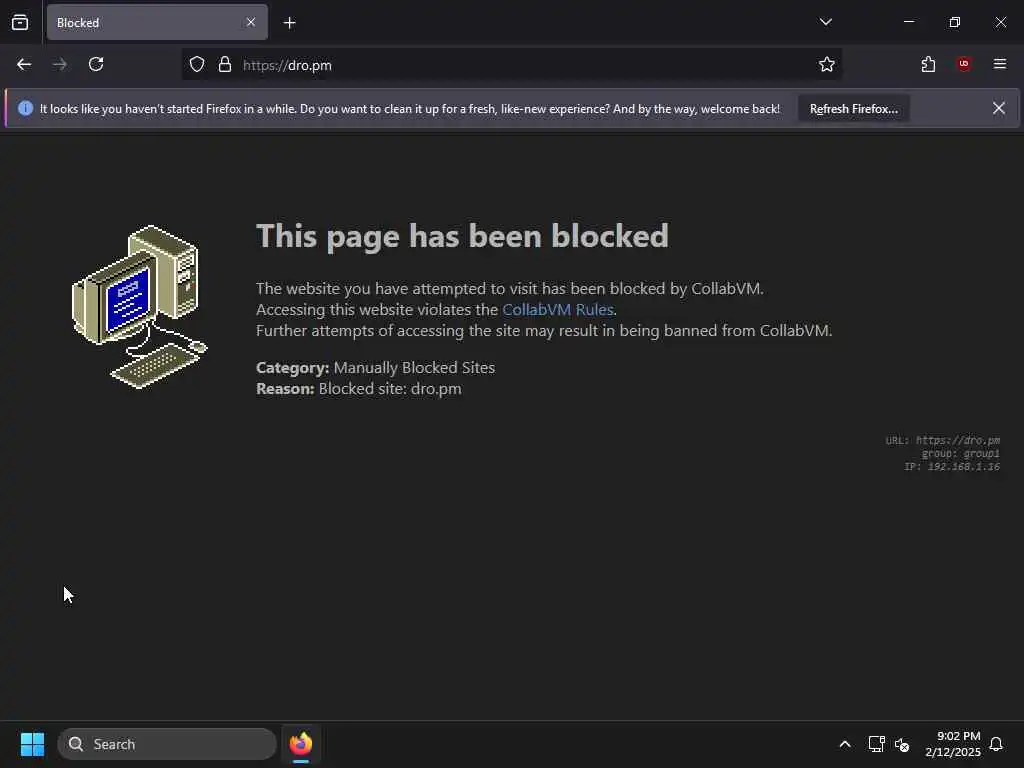Open a new tab with plus button

[289, 23]
